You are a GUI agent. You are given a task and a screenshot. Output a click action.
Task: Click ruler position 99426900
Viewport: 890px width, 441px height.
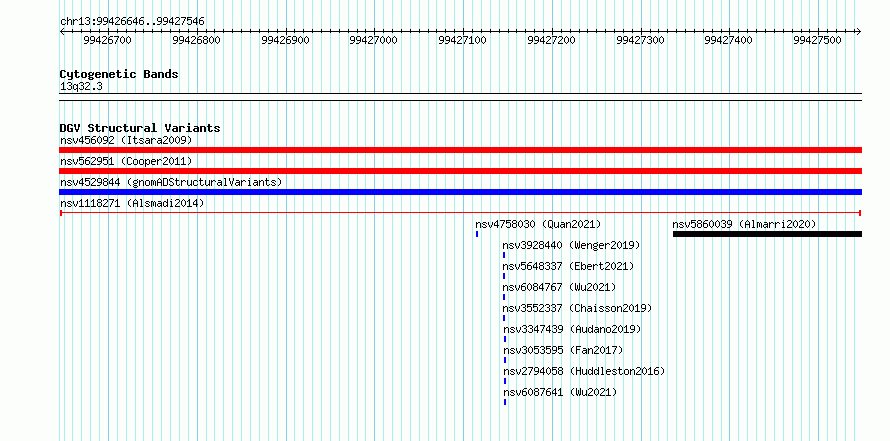[286, 40]
